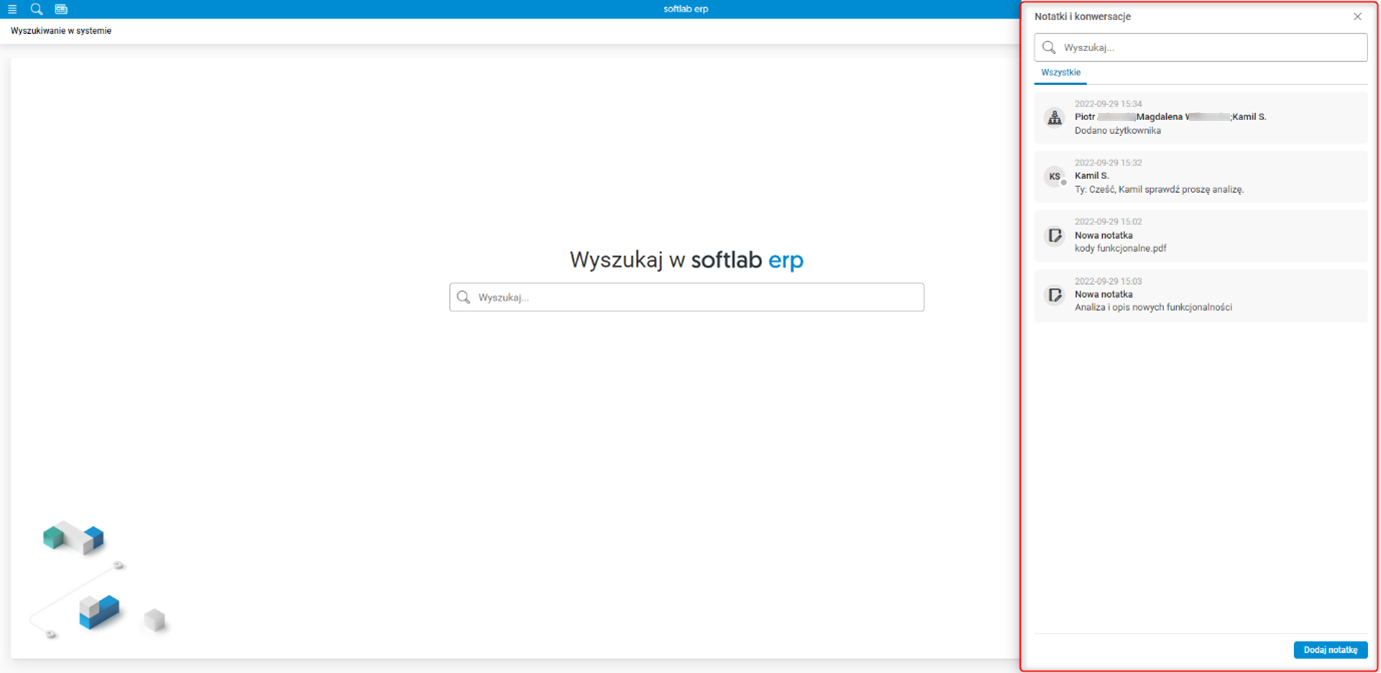Click the group avatar icon of first conversation

(1054, 118)
